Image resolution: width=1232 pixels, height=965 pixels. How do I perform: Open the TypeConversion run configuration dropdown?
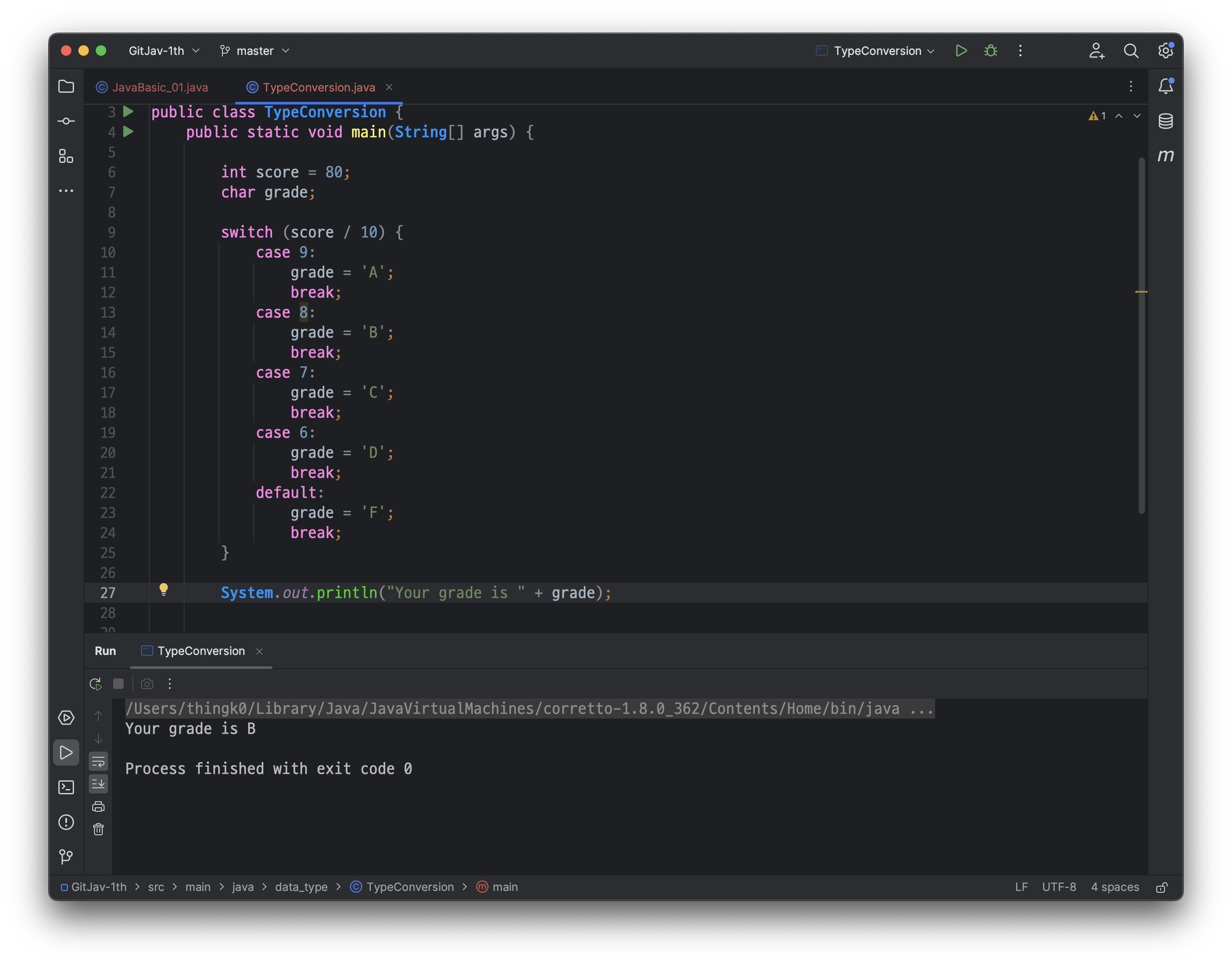pyautogui.click(x=877, y=51)
